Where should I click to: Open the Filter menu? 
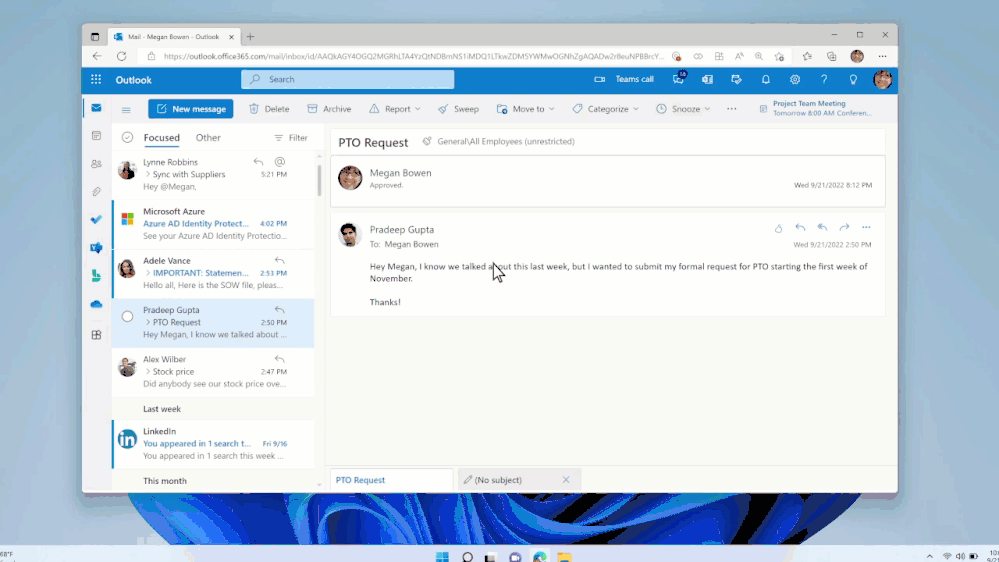291,138
